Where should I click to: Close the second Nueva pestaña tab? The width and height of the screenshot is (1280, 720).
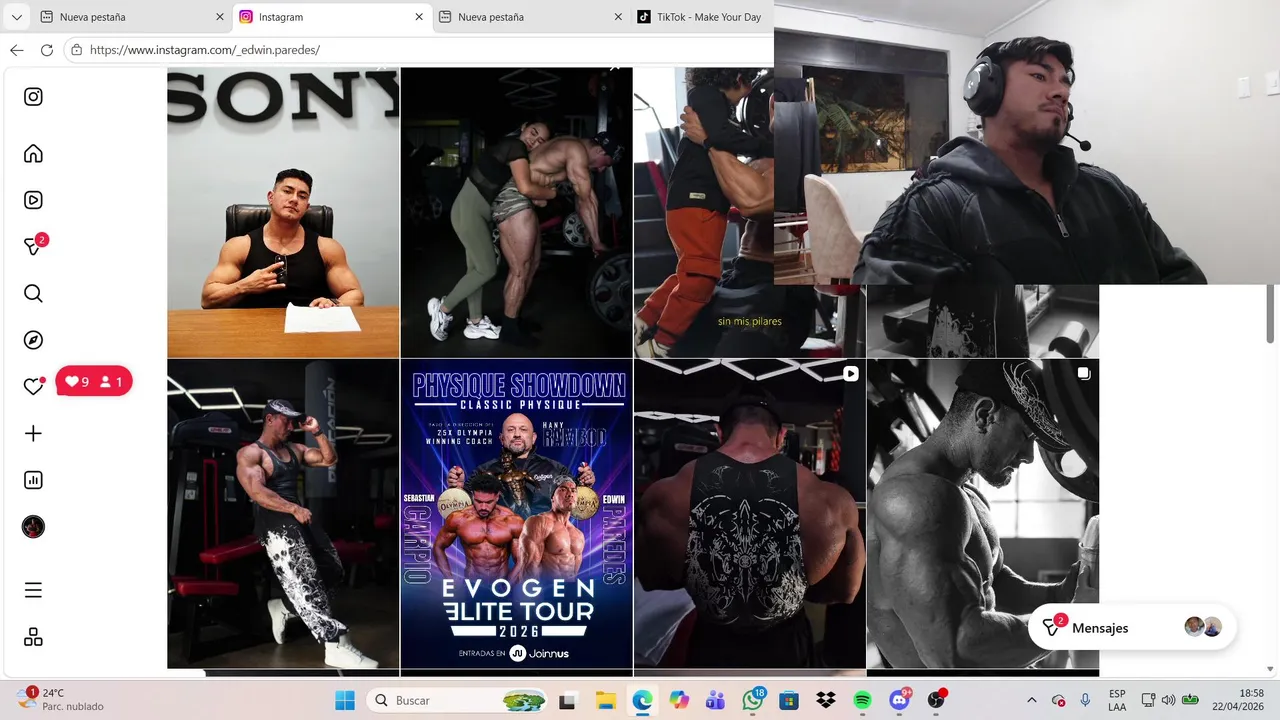click(618, 17)
